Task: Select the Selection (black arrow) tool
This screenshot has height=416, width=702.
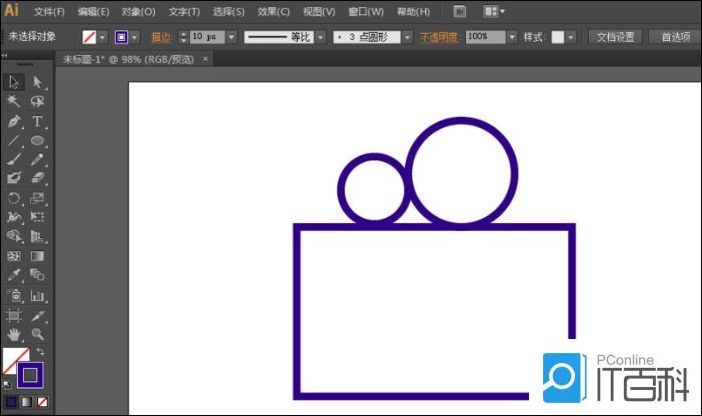Action: tap(14, 82)
